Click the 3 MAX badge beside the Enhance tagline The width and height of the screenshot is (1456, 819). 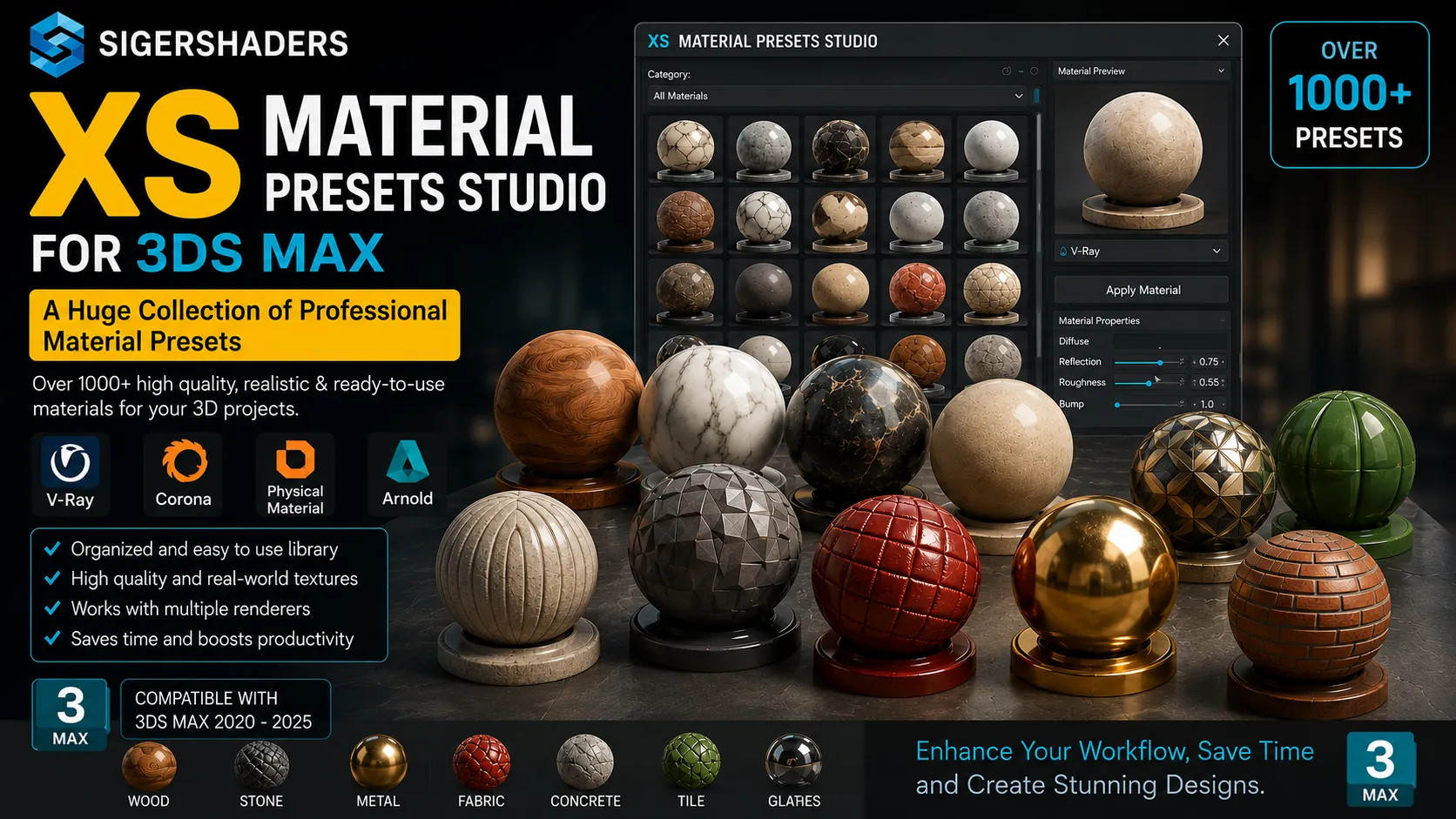[x=1380, y=769]
